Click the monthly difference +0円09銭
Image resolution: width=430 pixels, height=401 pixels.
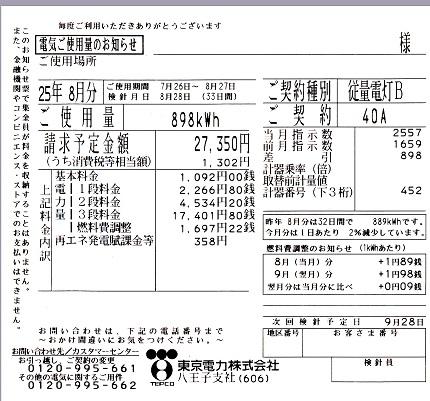coord(400,286)
